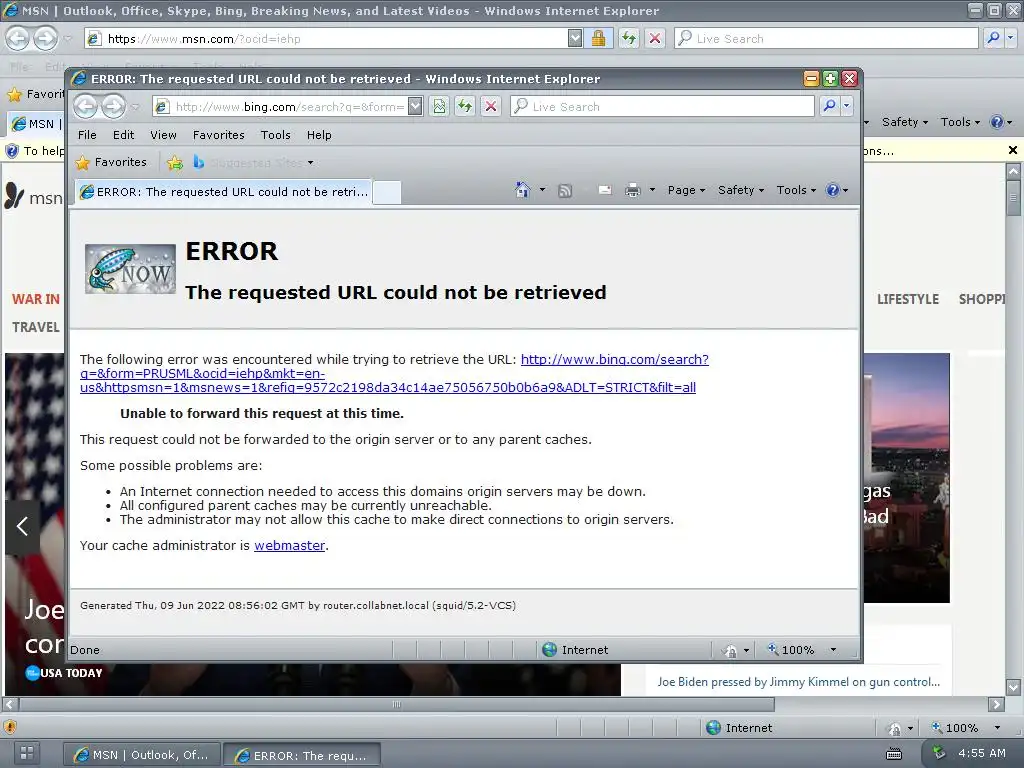Open Page command menu in ERROR window
Image resolution: width=1024 pixels, height=768 pixels.
point(686,190)
